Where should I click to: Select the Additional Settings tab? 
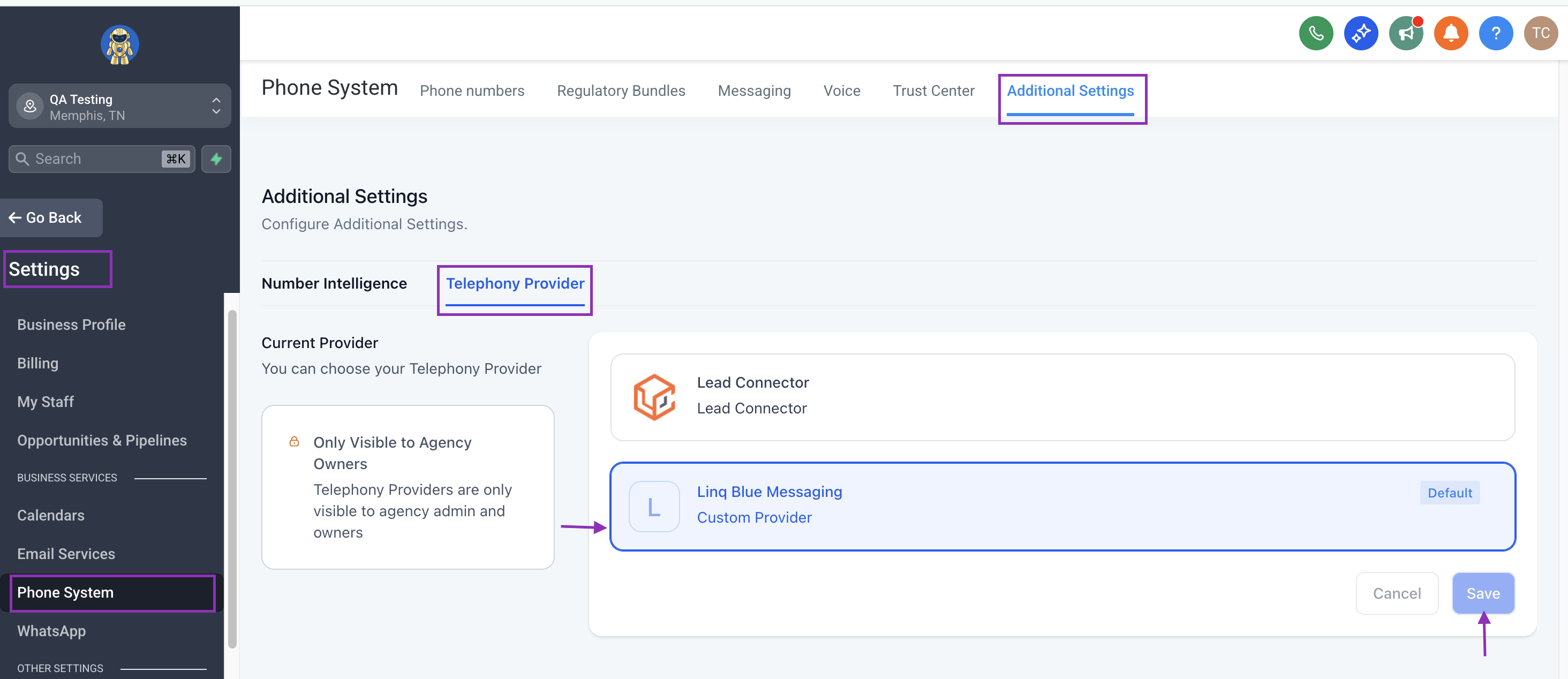click(x=1070, y=90)
